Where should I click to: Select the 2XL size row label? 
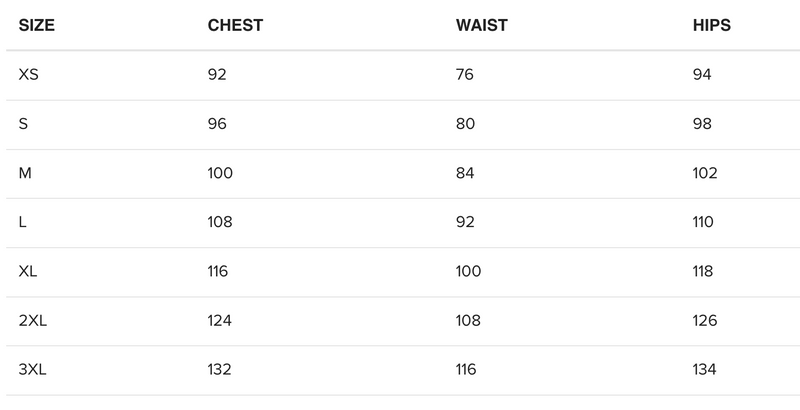pyautogui.click(x=33, y=321)
